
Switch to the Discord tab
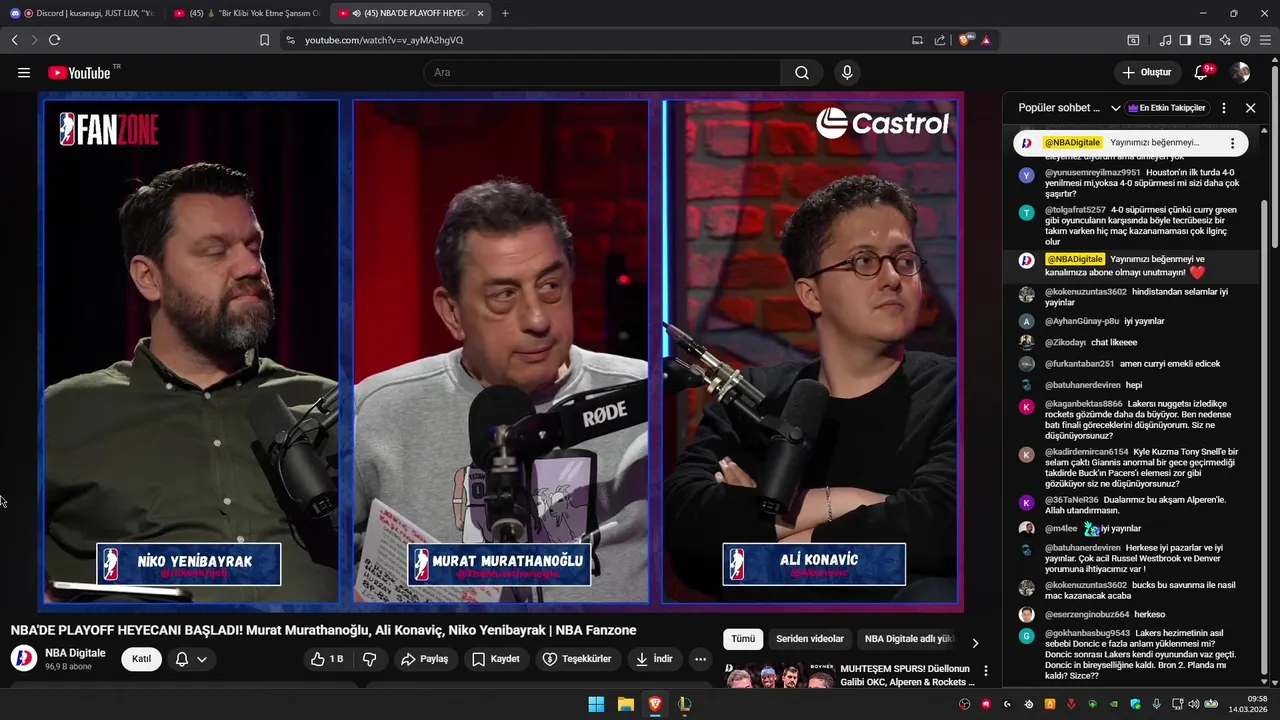82,13
